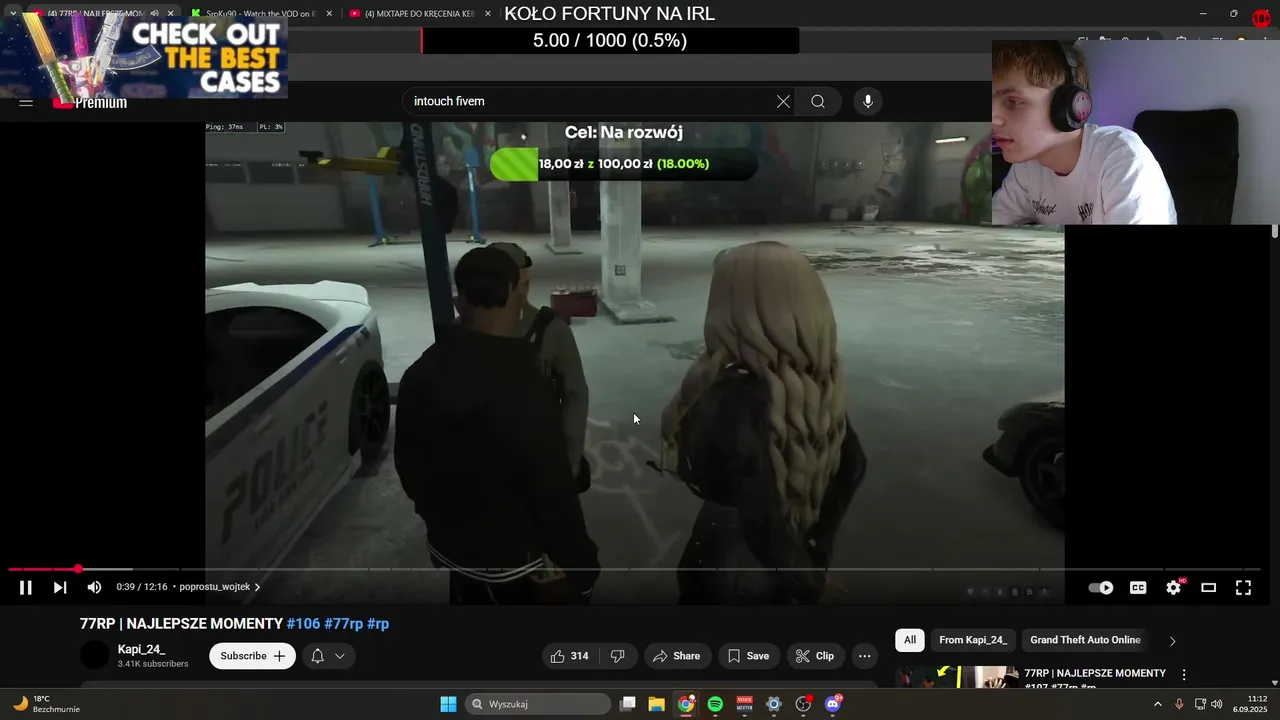The height and width of the screenshot is (720, 1280).
Task: Show hidden system tray icons
Action: pos(1158,704)
